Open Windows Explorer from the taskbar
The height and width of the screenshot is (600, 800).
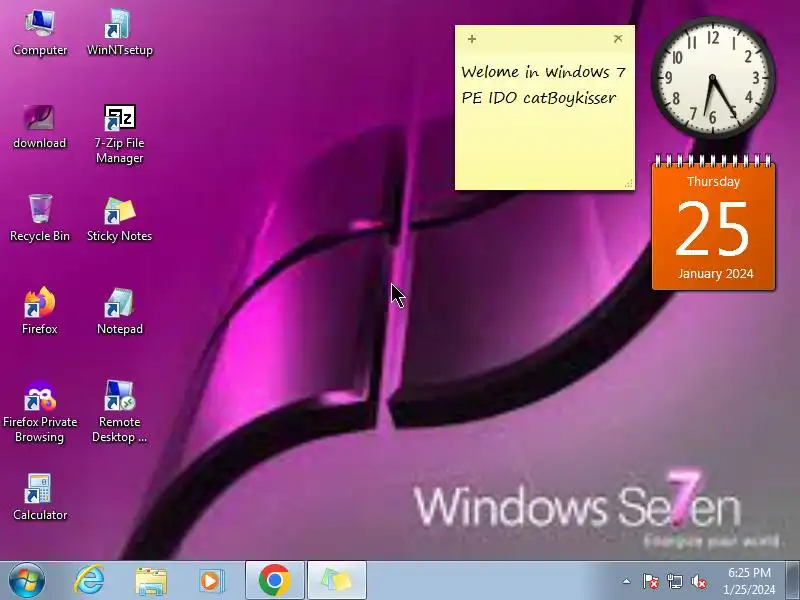pos(151,581)
